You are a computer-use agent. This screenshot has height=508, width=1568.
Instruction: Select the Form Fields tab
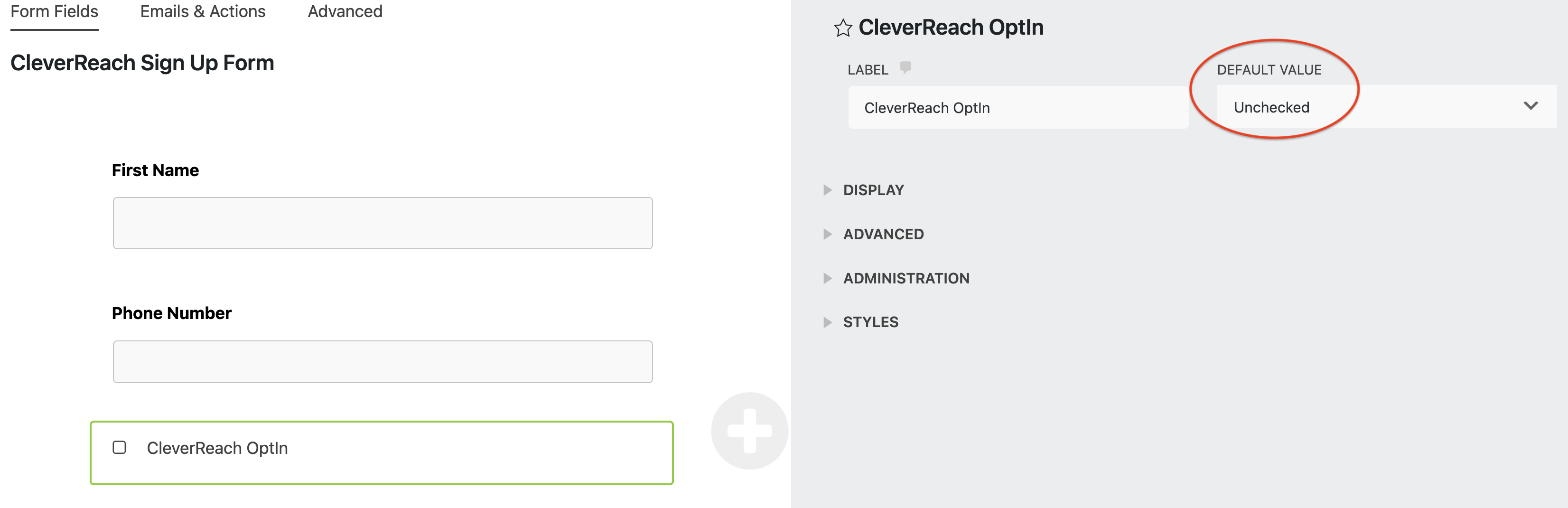click(54, 11)
